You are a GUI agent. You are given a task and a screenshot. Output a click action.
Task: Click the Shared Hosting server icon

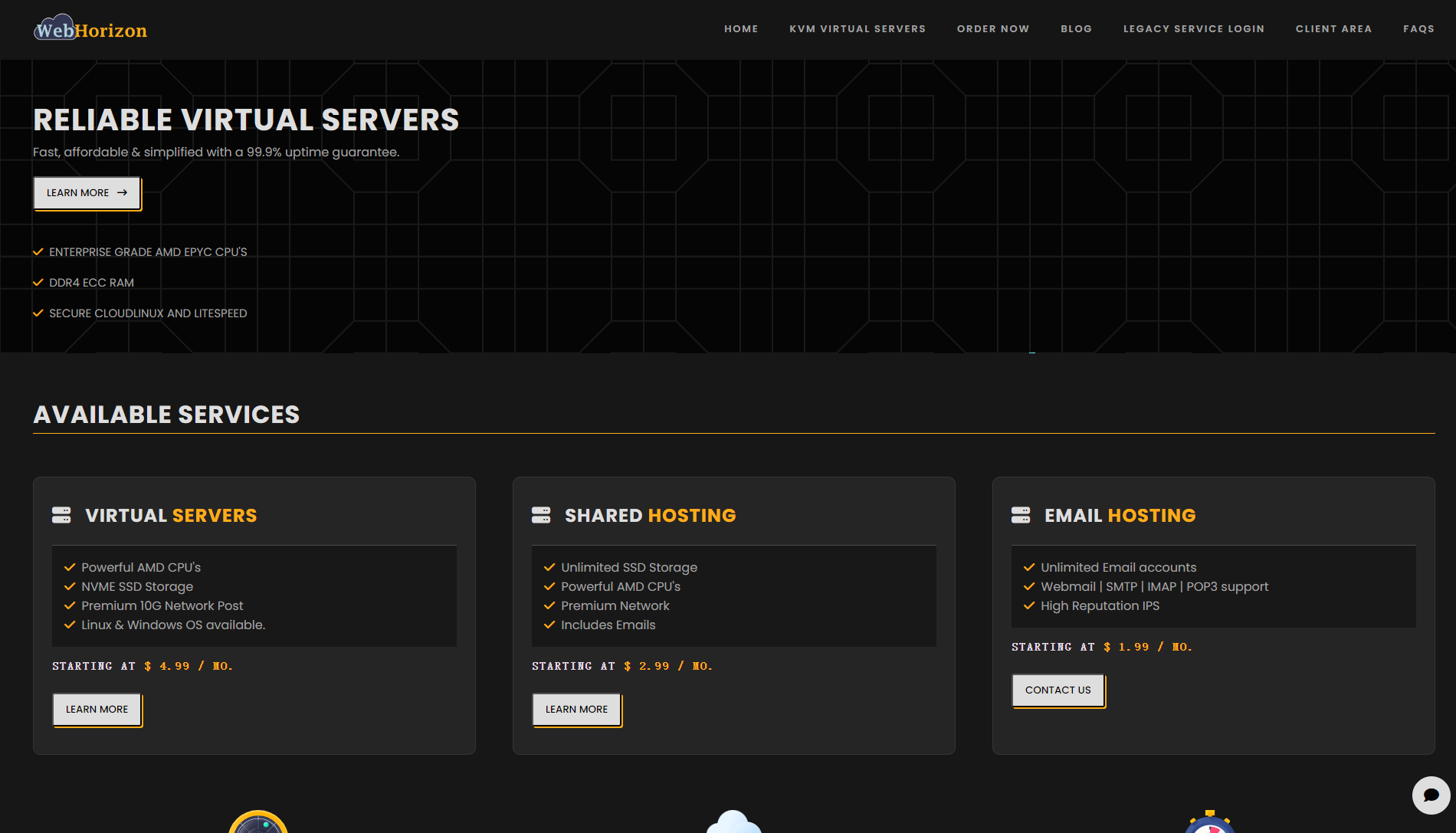pyautogui.click(x=541, y=515)
